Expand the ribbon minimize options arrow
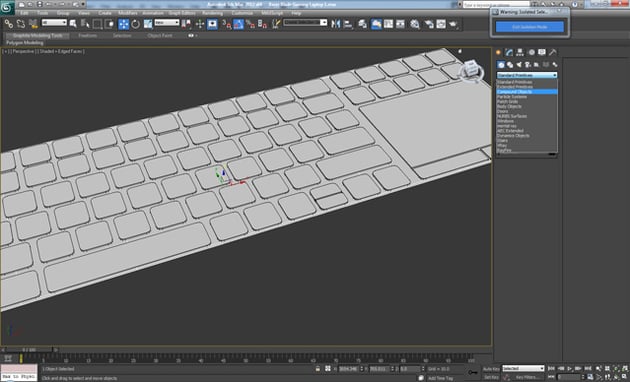The width and height of the screenshot is (630, 382). tap(196, 35)
